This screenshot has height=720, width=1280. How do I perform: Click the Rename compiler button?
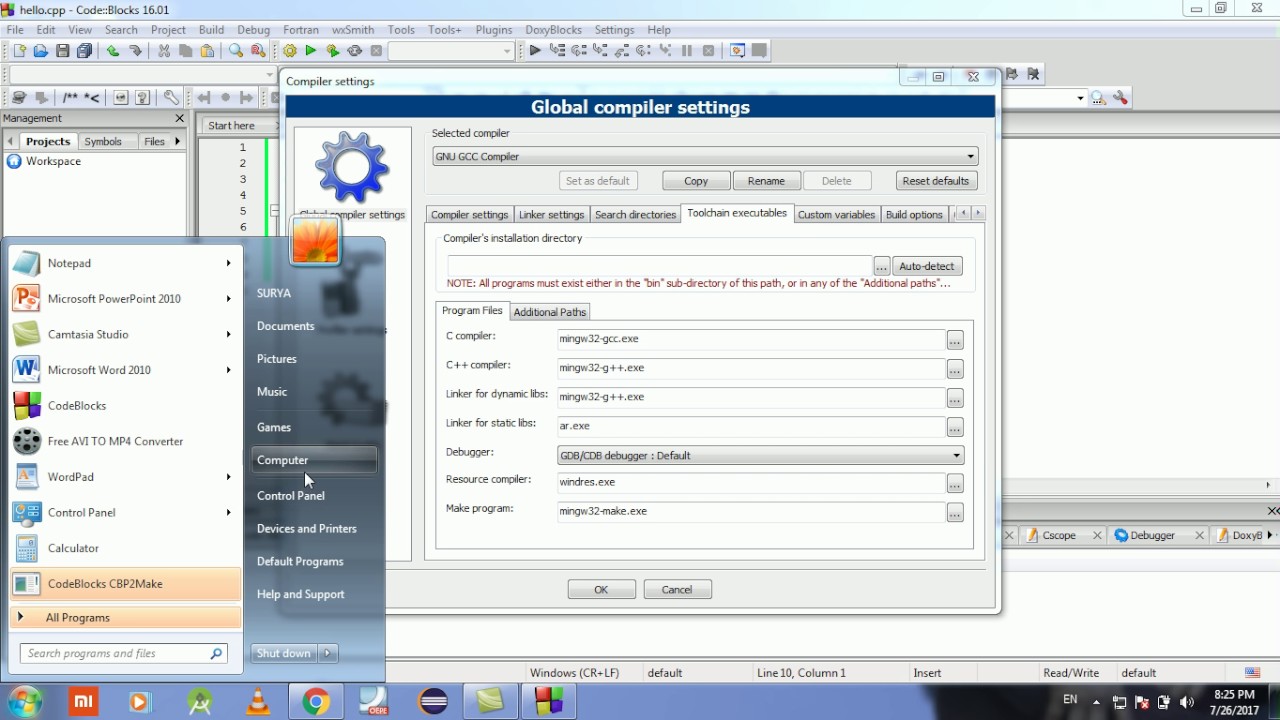[x=766, y=181]
